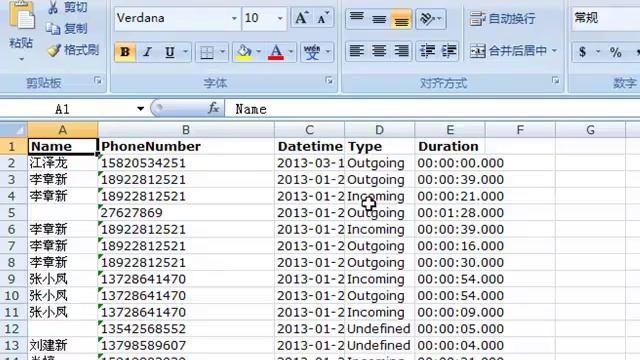Apply the red font color A
The height and width of the screenshot is (360, 640).
276,52
